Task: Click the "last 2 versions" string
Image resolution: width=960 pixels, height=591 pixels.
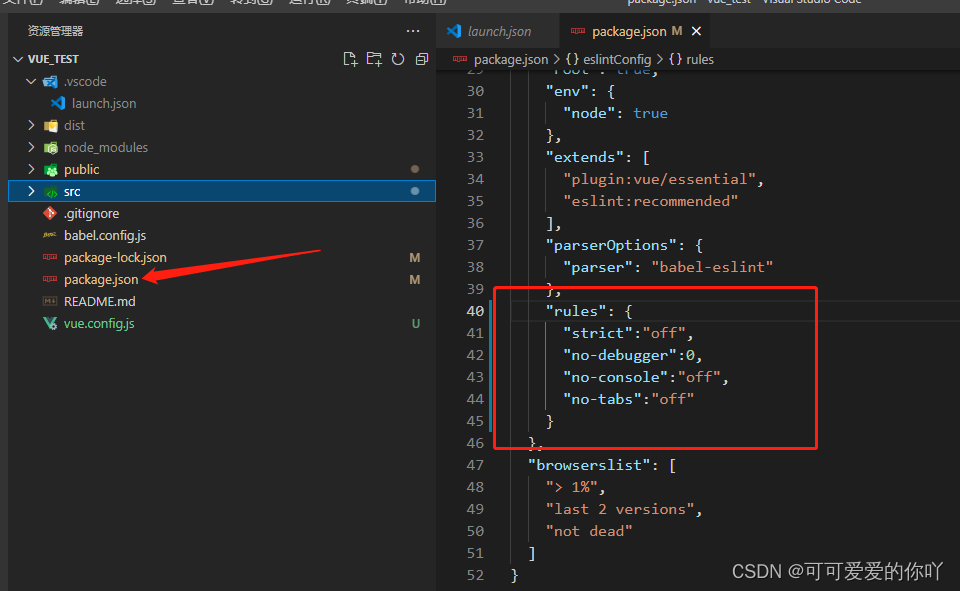Action: (x=620, y=510)
